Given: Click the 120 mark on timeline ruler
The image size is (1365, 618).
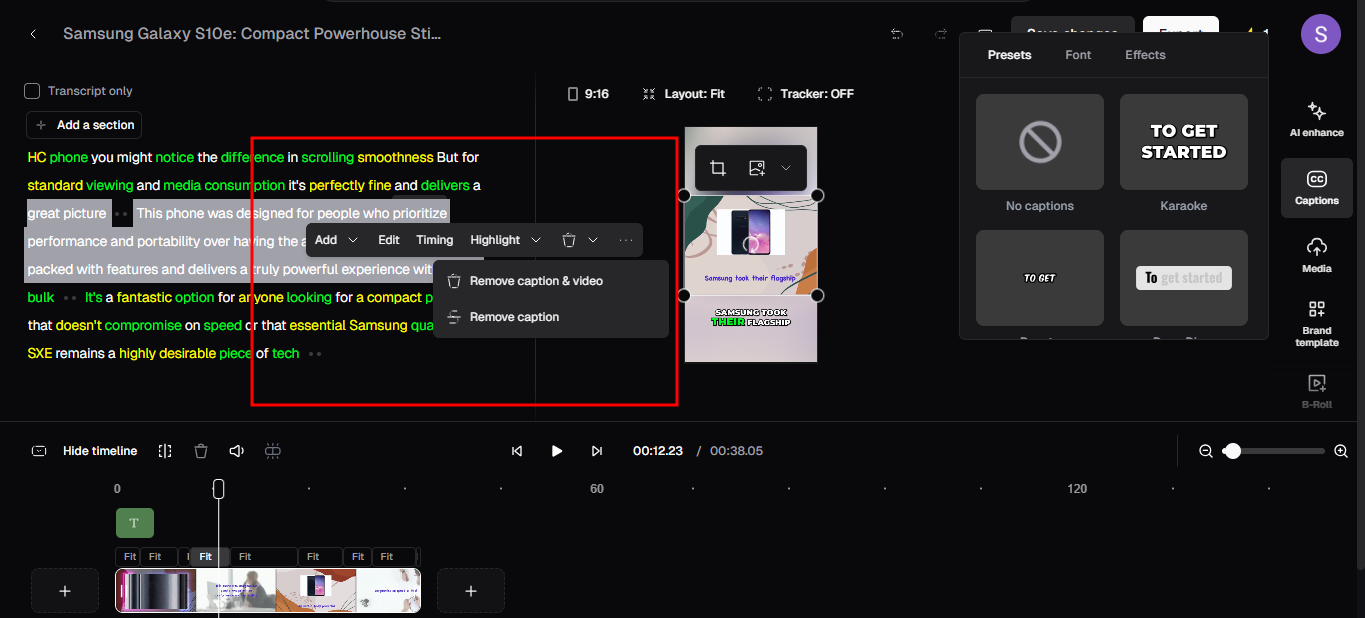Looking at the screenshot, I should tap(1077, 489).
